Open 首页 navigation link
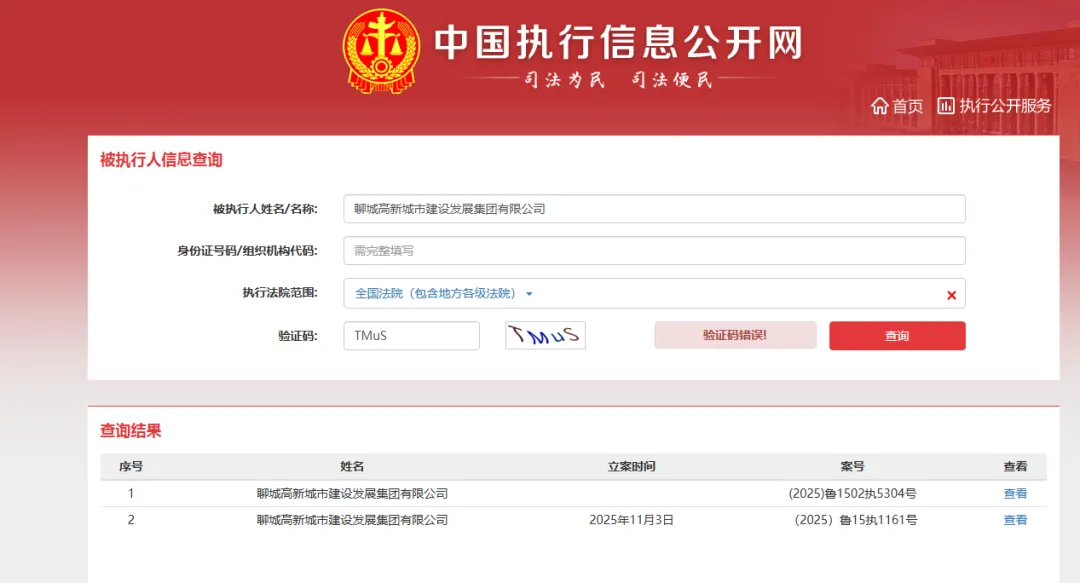Viewport: 1080px width, 583px height. 907,106
